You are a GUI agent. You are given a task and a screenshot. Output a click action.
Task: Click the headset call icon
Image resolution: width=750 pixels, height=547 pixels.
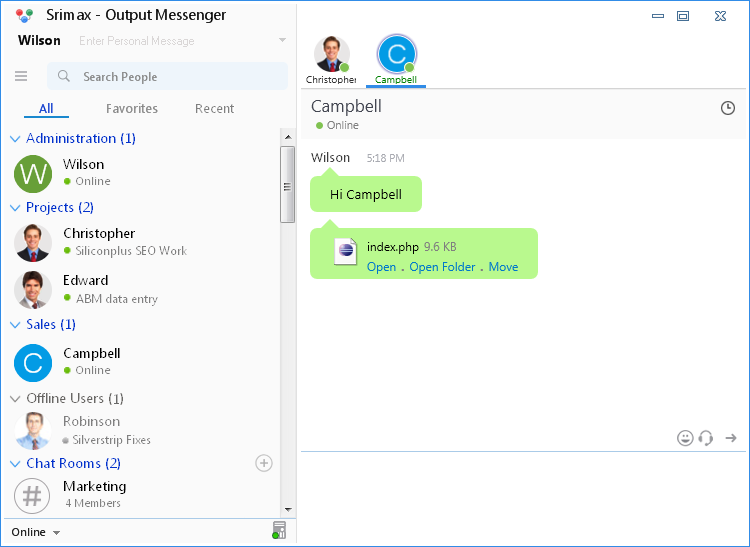point(706,438)
